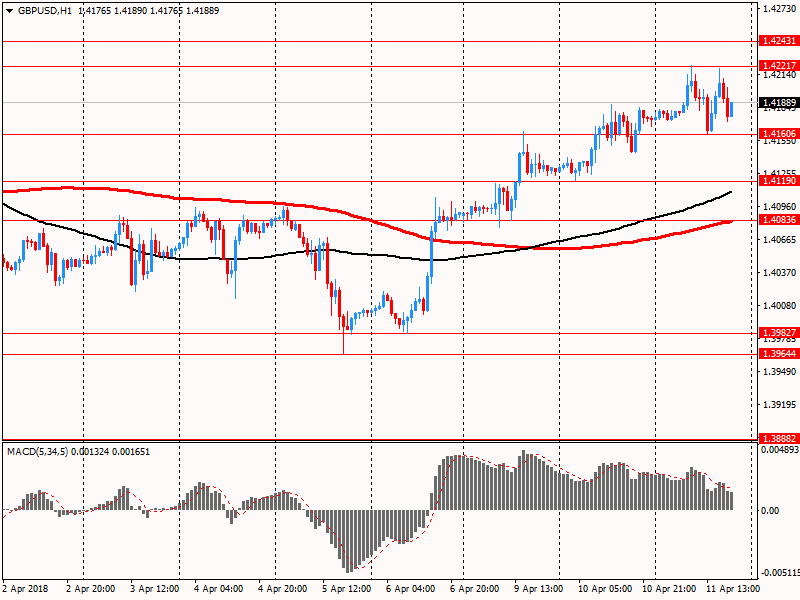
Task: Click the 2 Apr 2018 time axis label
Action: (x=25, y=589)
